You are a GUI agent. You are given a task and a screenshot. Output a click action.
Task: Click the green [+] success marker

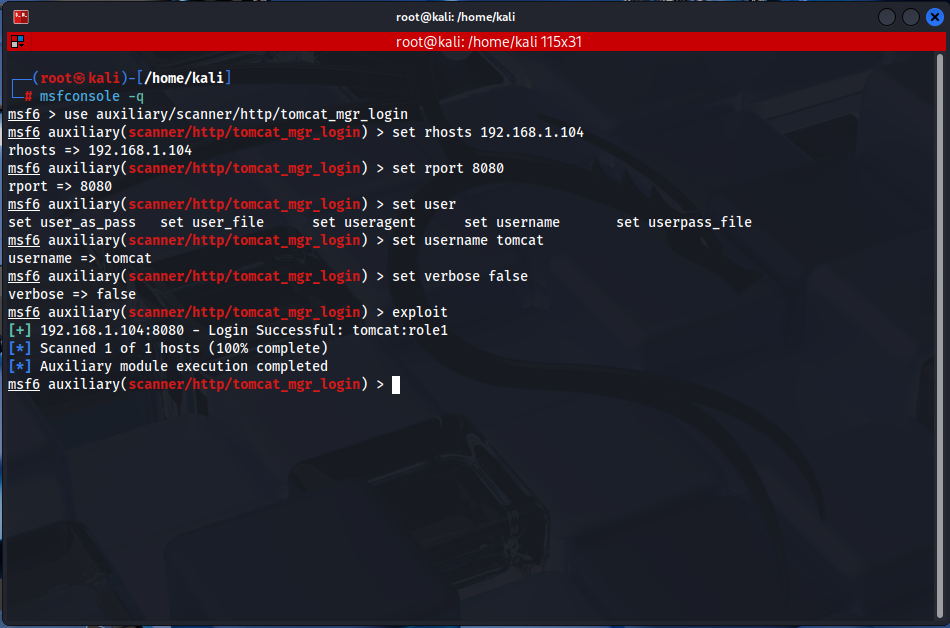20,330
